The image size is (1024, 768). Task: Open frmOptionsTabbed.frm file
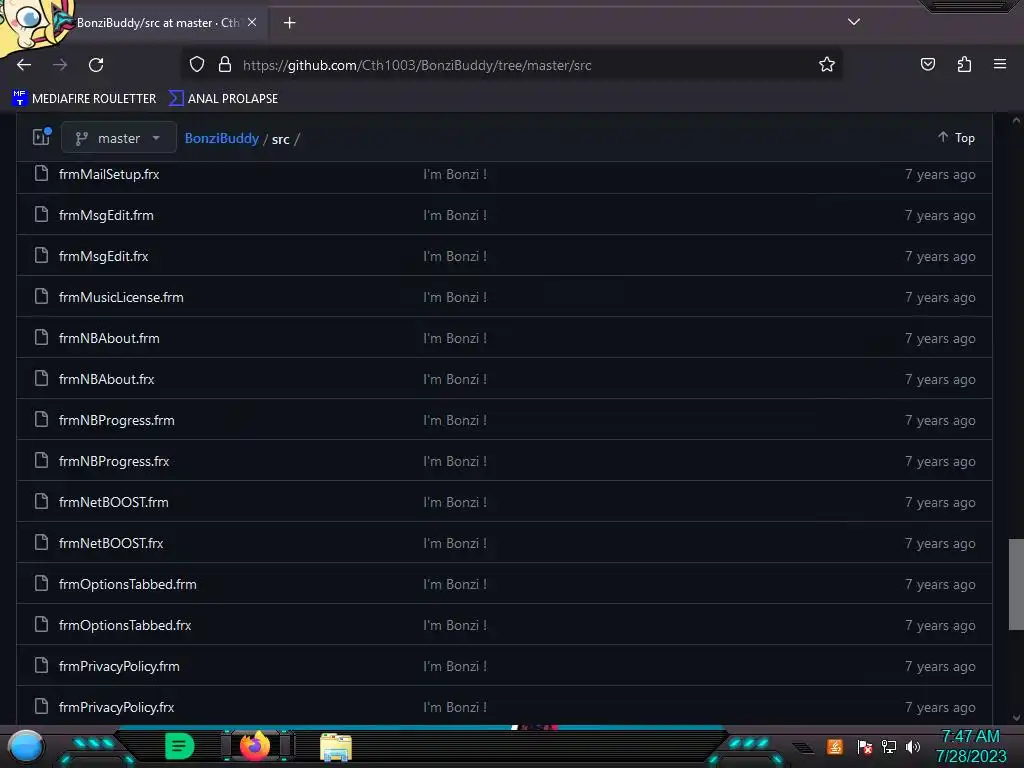128,584
